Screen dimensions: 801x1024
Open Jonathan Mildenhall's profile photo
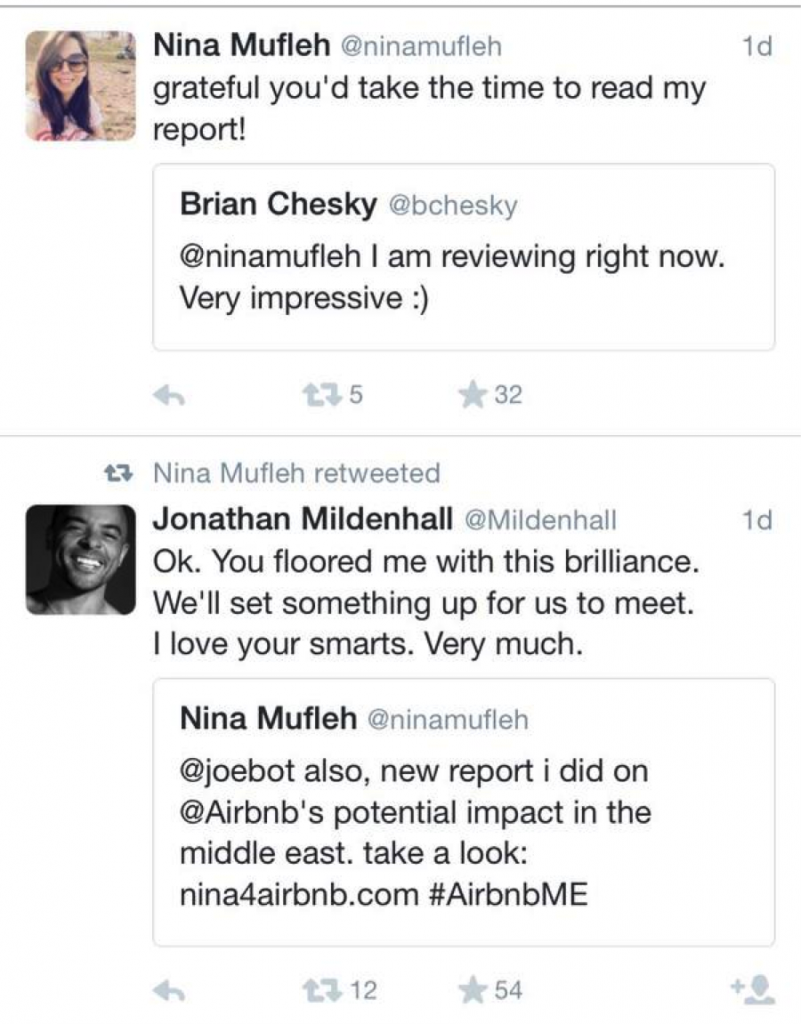click(x=80, y=560)
